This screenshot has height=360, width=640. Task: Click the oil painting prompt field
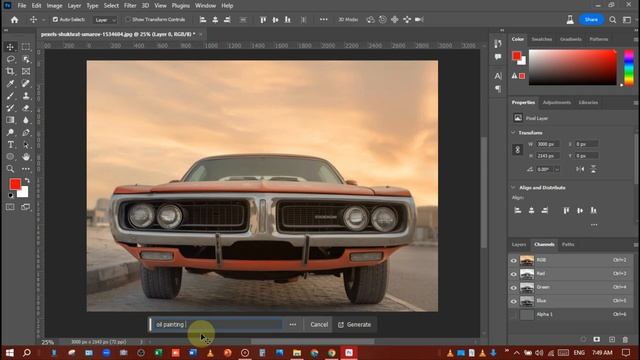pos(217,324)
